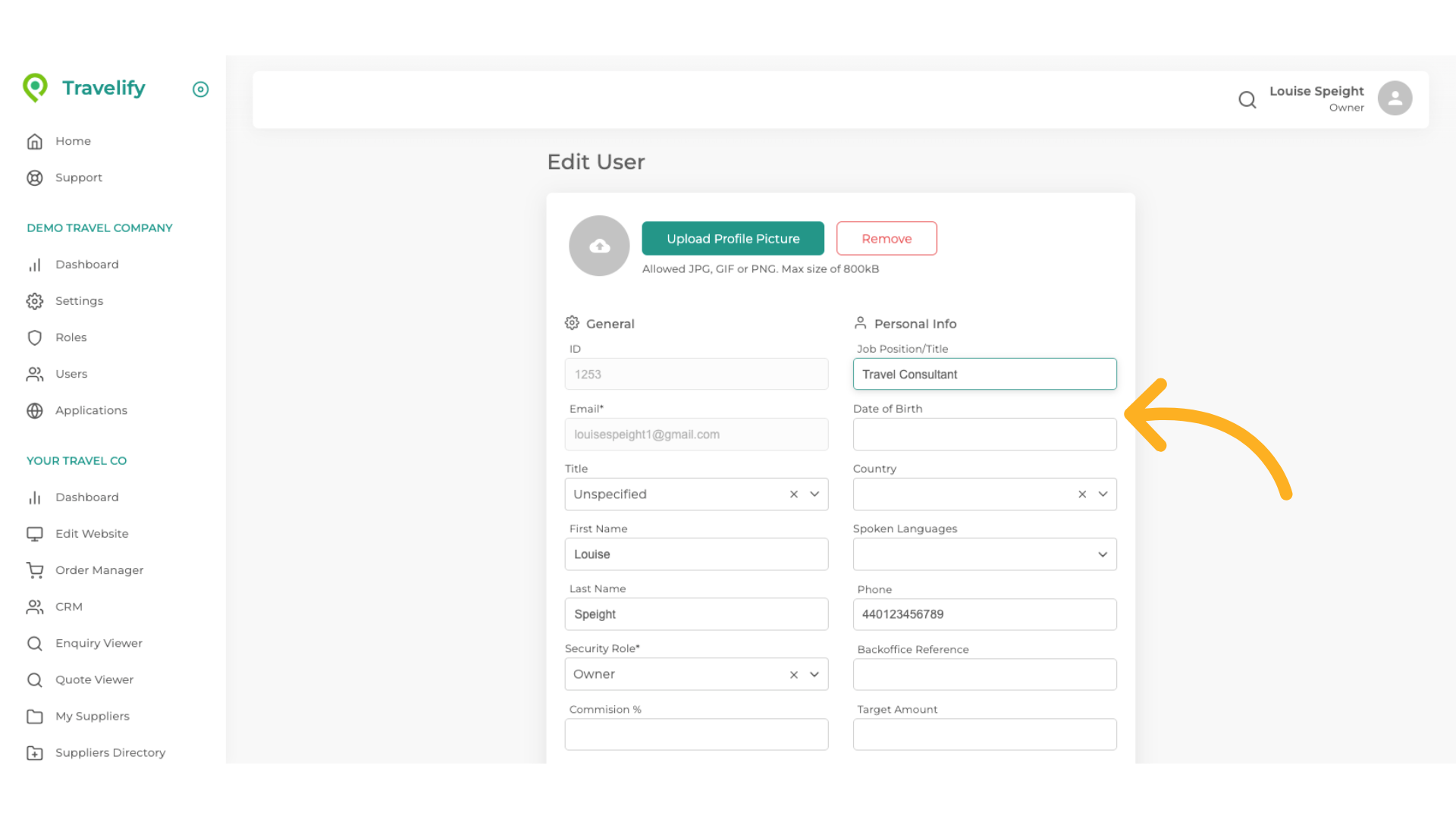Go to the Roles menu item

pyautogui.click(x=71, y=337)
